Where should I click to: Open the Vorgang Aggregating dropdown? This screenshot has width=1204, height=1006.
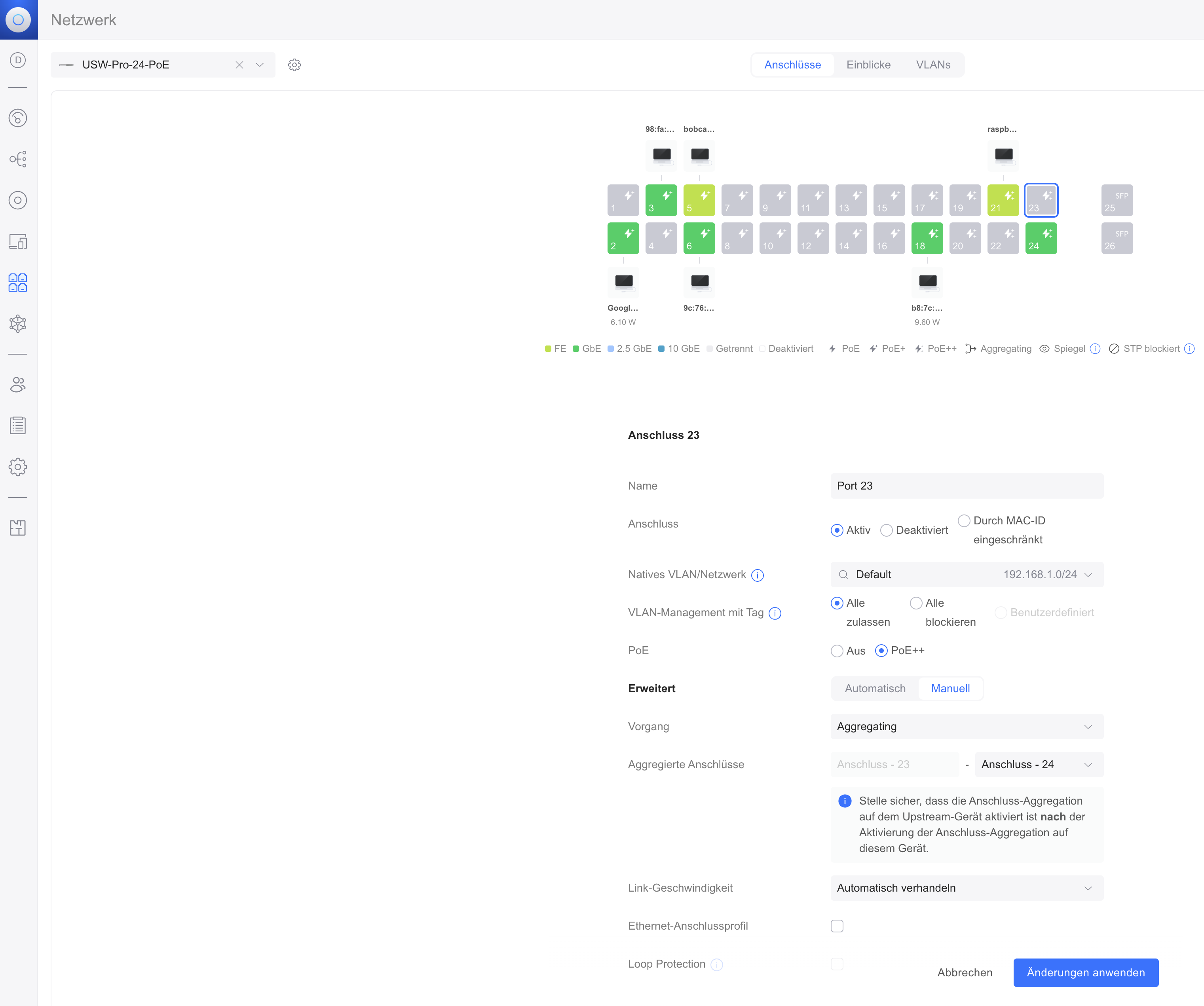967,726
